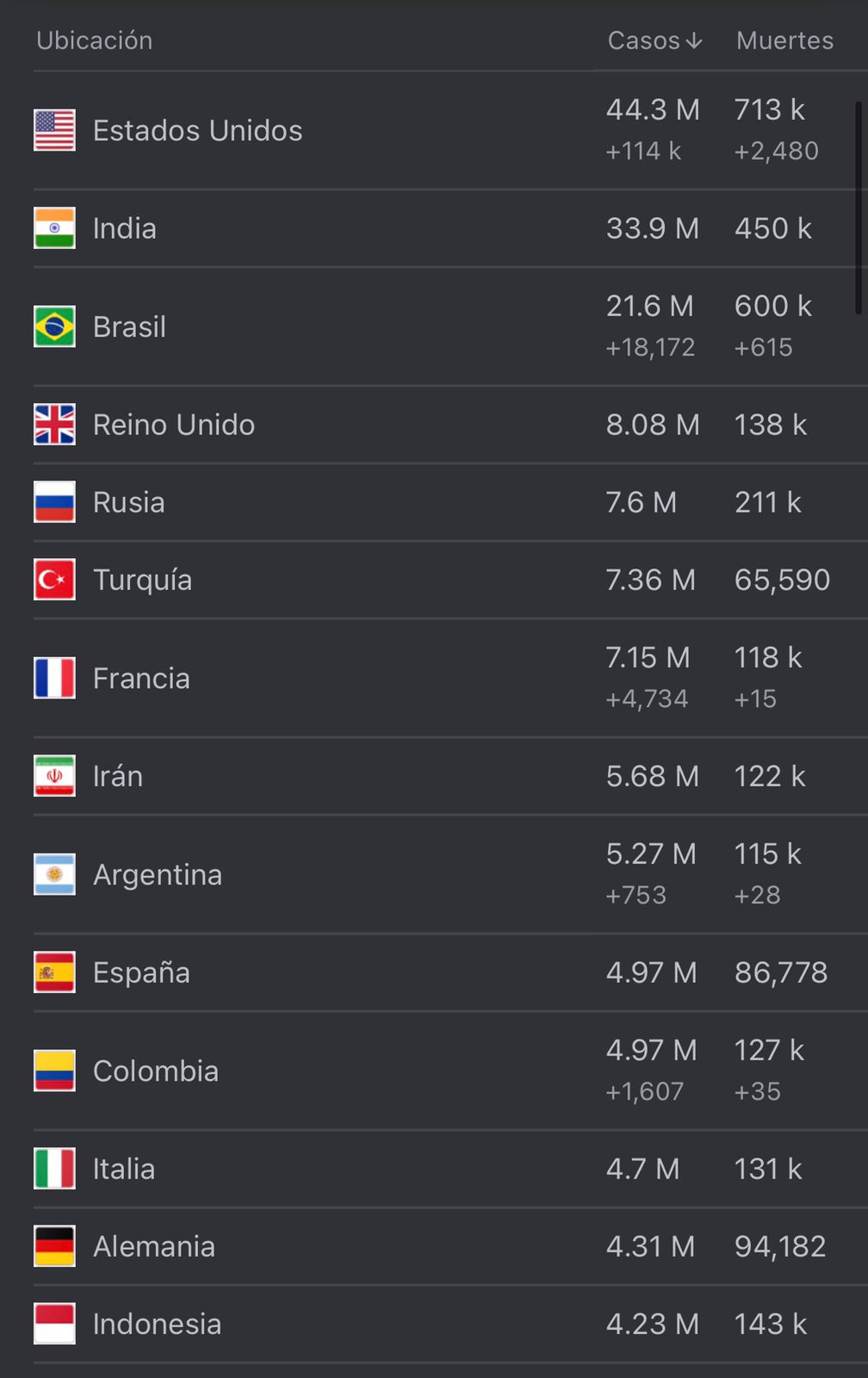Image resolution: width=868 pixels, height=1378 pixels.
Task: Click the India flag icon
Action: click(54, 228)
